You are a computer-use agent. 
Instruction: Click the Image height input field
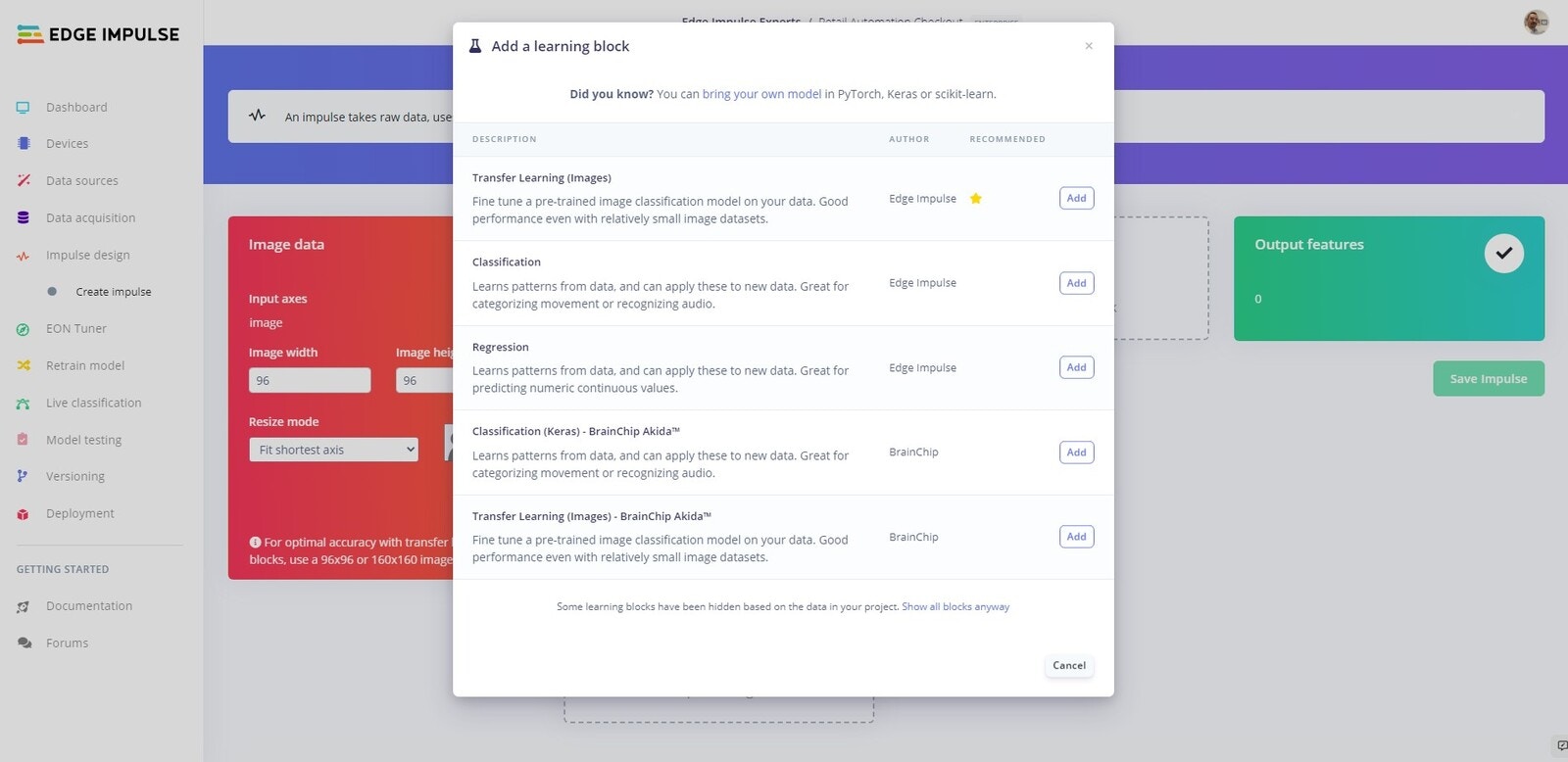pos(424,380)
